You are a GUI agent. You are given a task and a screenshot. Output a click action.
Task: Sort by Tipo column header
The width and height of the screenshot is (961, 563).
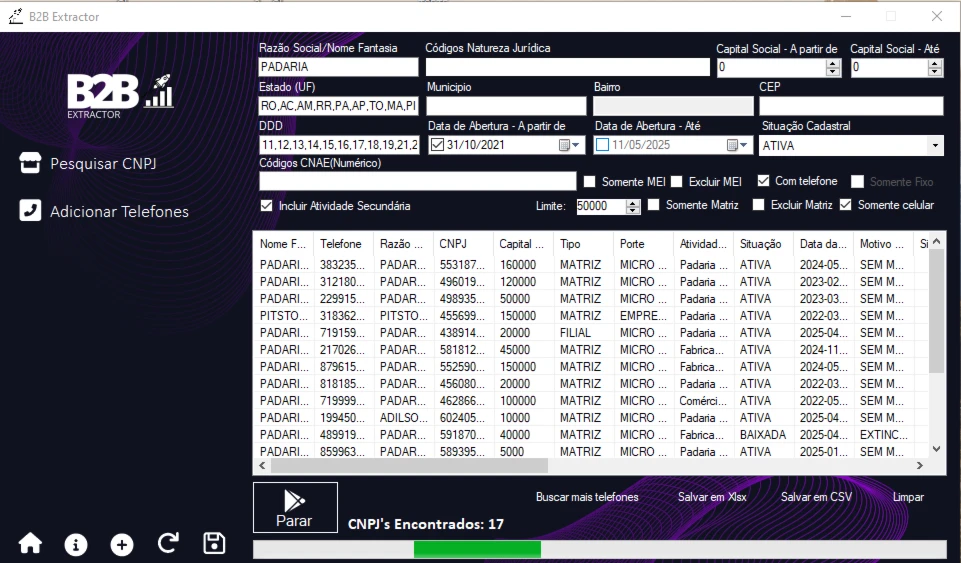pyautogui.click(x=583, y=244)
